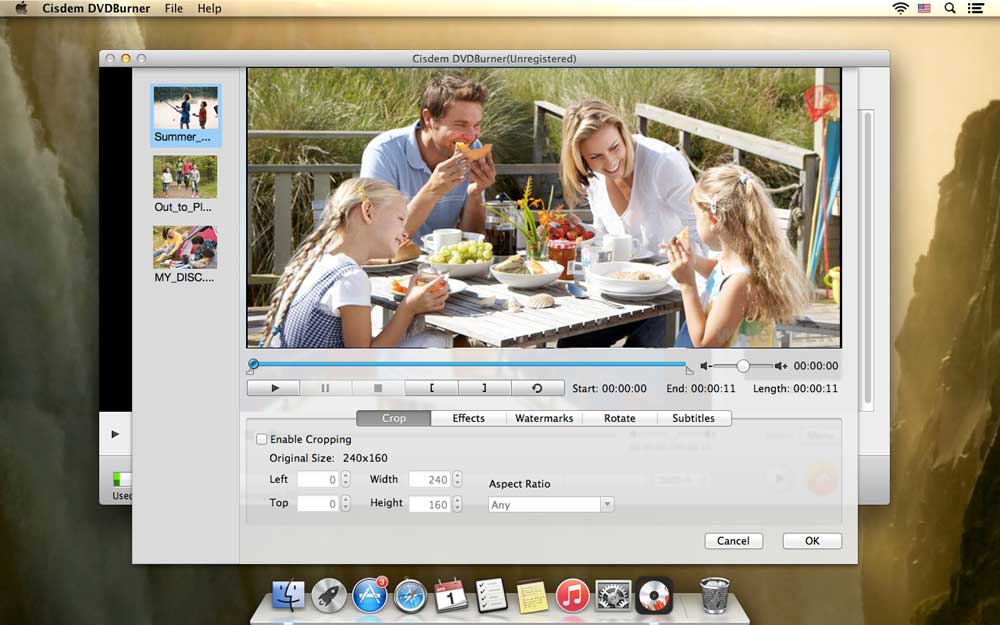Open the Subtitles tab
Screen dimensions: 1000x625
coord(693,418)
